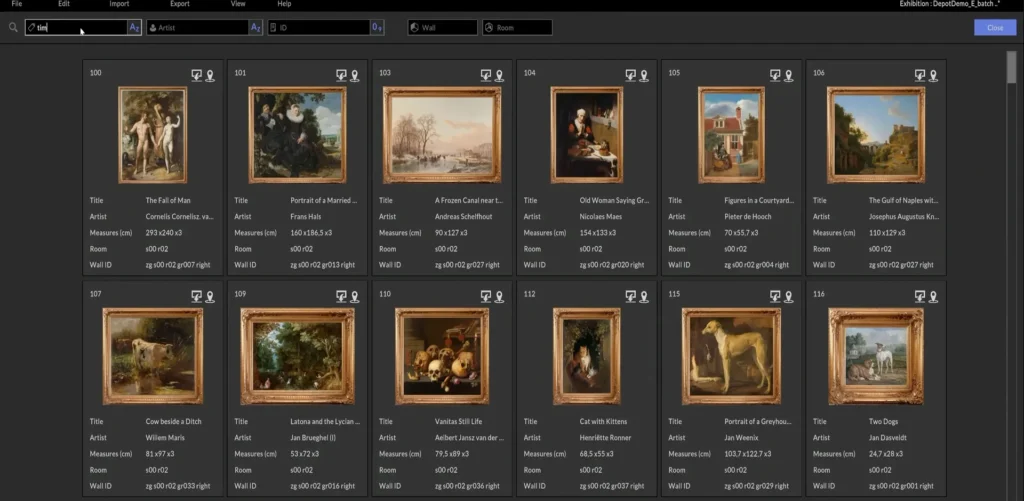Click the location pin on card 103
This screenshot has height=501, width=1024.
(x=500, y=76)
